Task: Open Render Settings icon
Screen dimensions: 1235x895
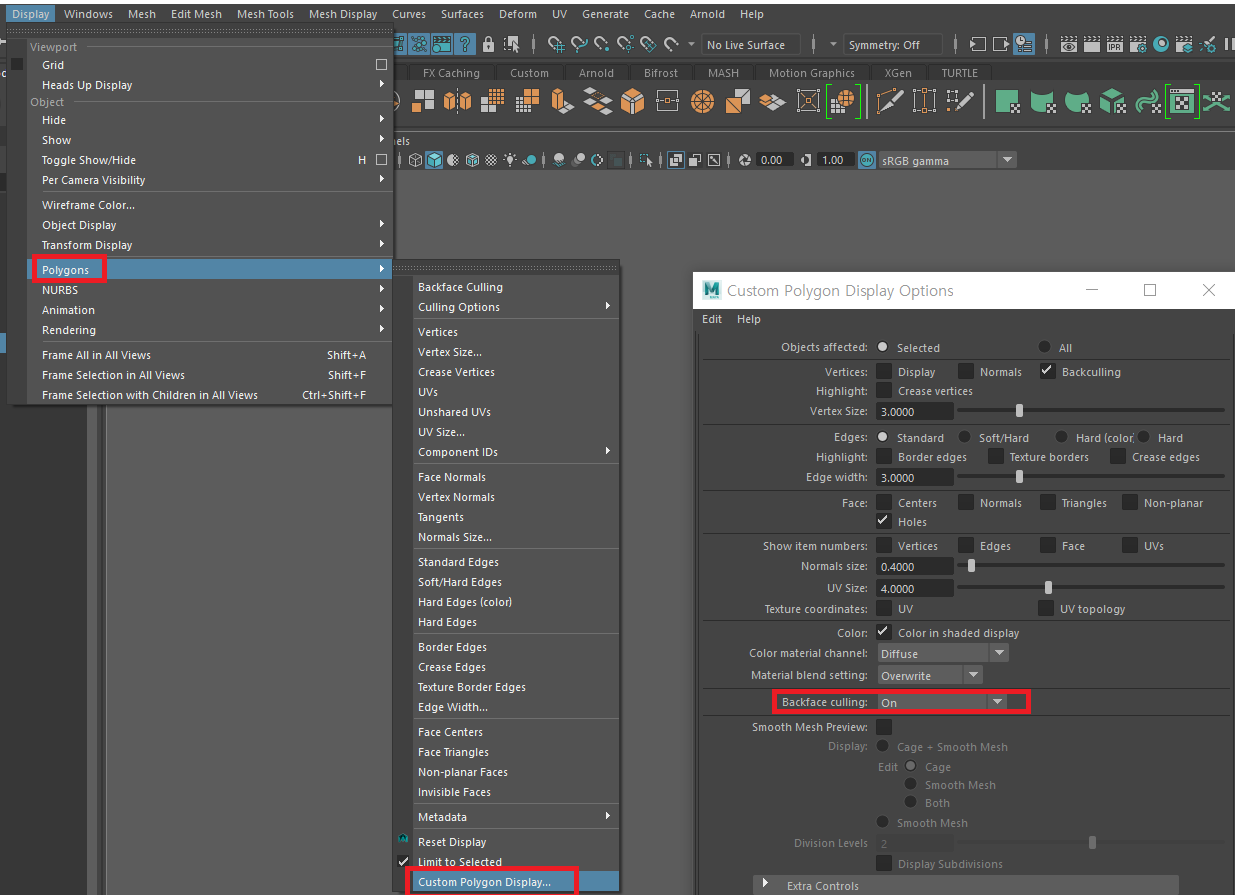Action: 1138,45
